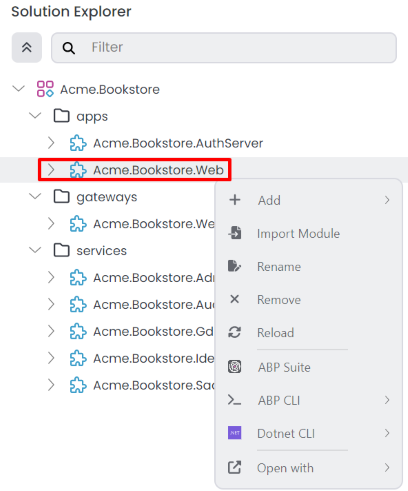Click the ABP Suite icon
This screenshot has width=408, height=491.
click(235, 367)
